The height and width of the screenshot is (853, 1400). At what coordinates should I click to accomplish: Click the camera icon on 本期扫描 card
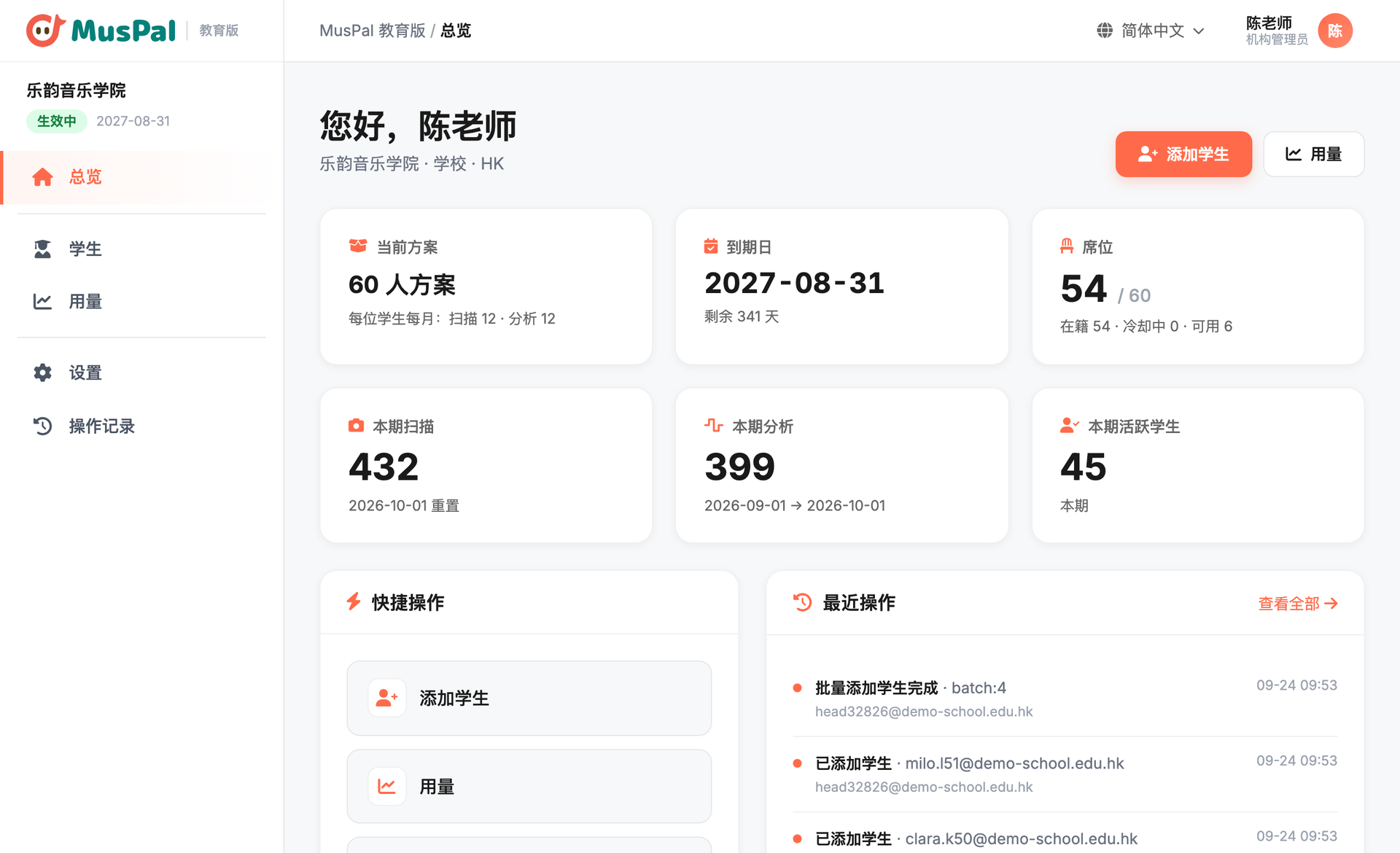[x=356, y=425]
